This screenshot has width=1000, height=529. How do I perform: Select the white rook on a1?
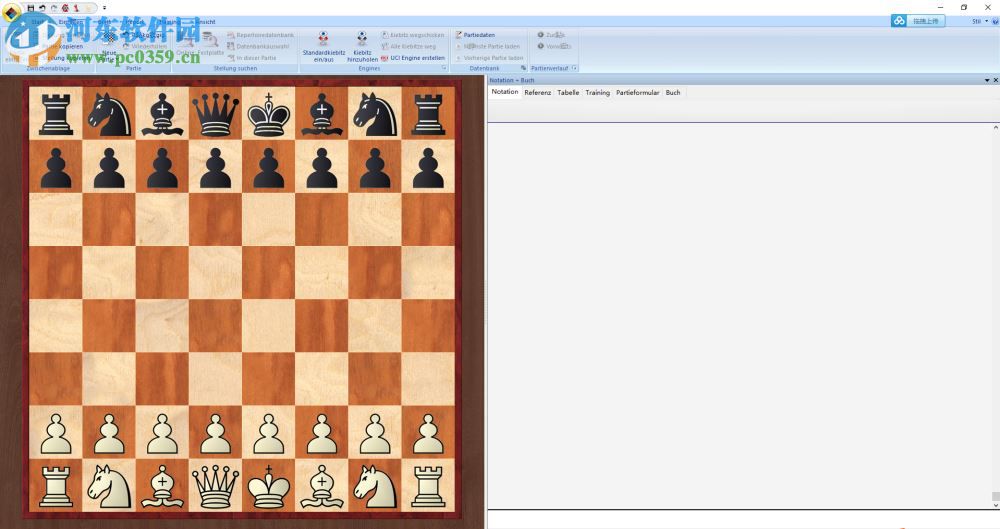tap(56, 486)
